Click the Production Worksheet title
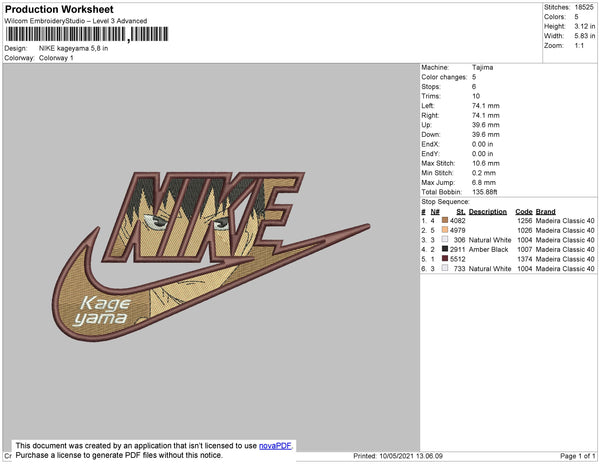 59,9
